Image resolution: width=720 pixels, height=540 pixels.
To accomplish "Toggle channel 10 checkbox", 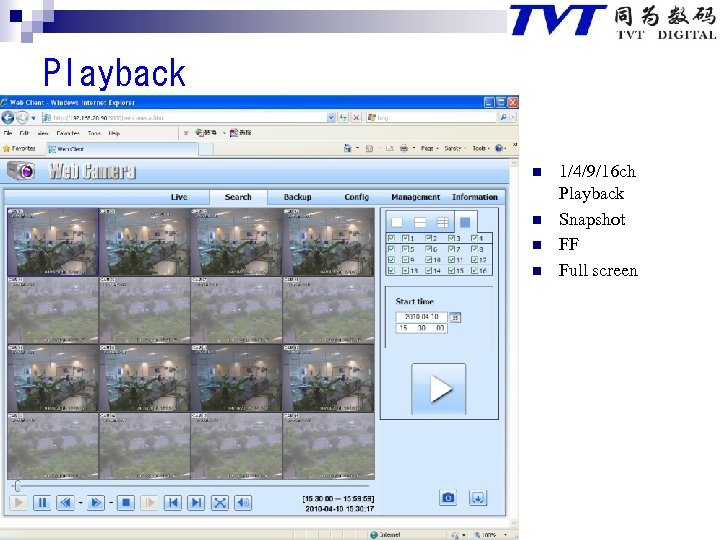I will coord(428,259).
